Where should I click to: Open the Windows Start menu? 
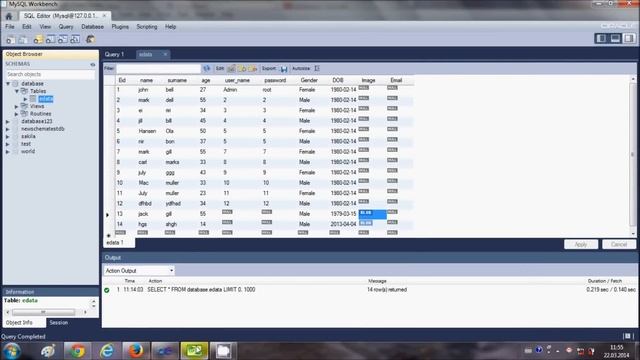pos(11,351)
